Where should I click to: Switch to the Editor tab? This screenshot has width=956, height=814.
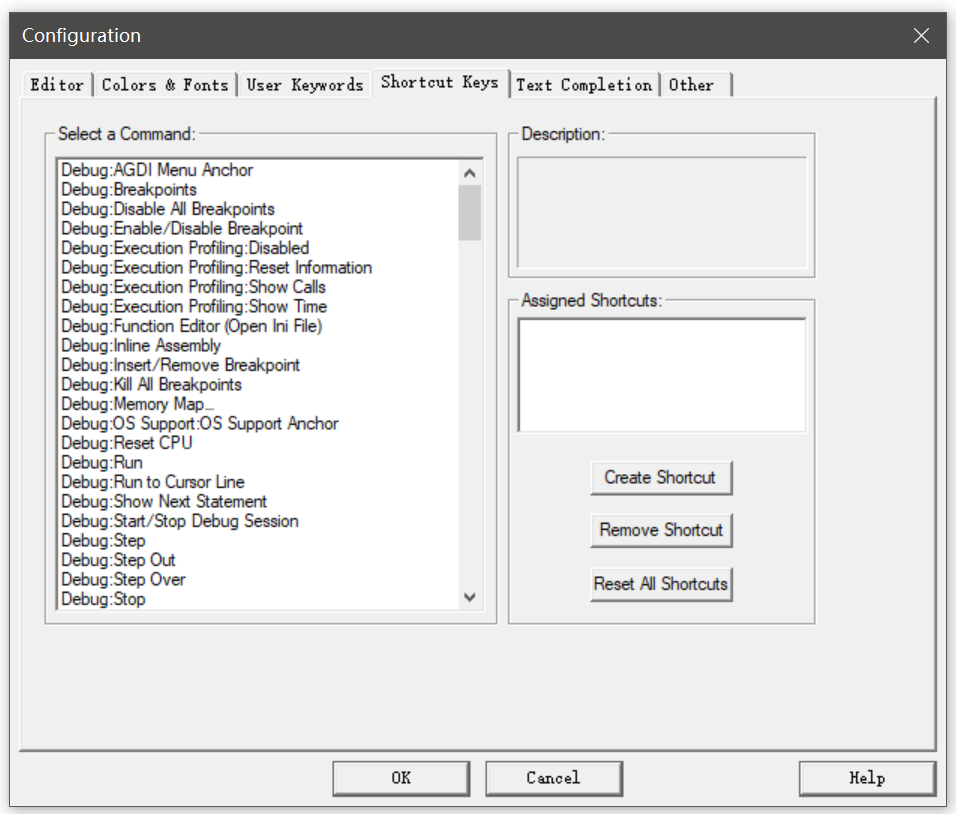point(57,85)
